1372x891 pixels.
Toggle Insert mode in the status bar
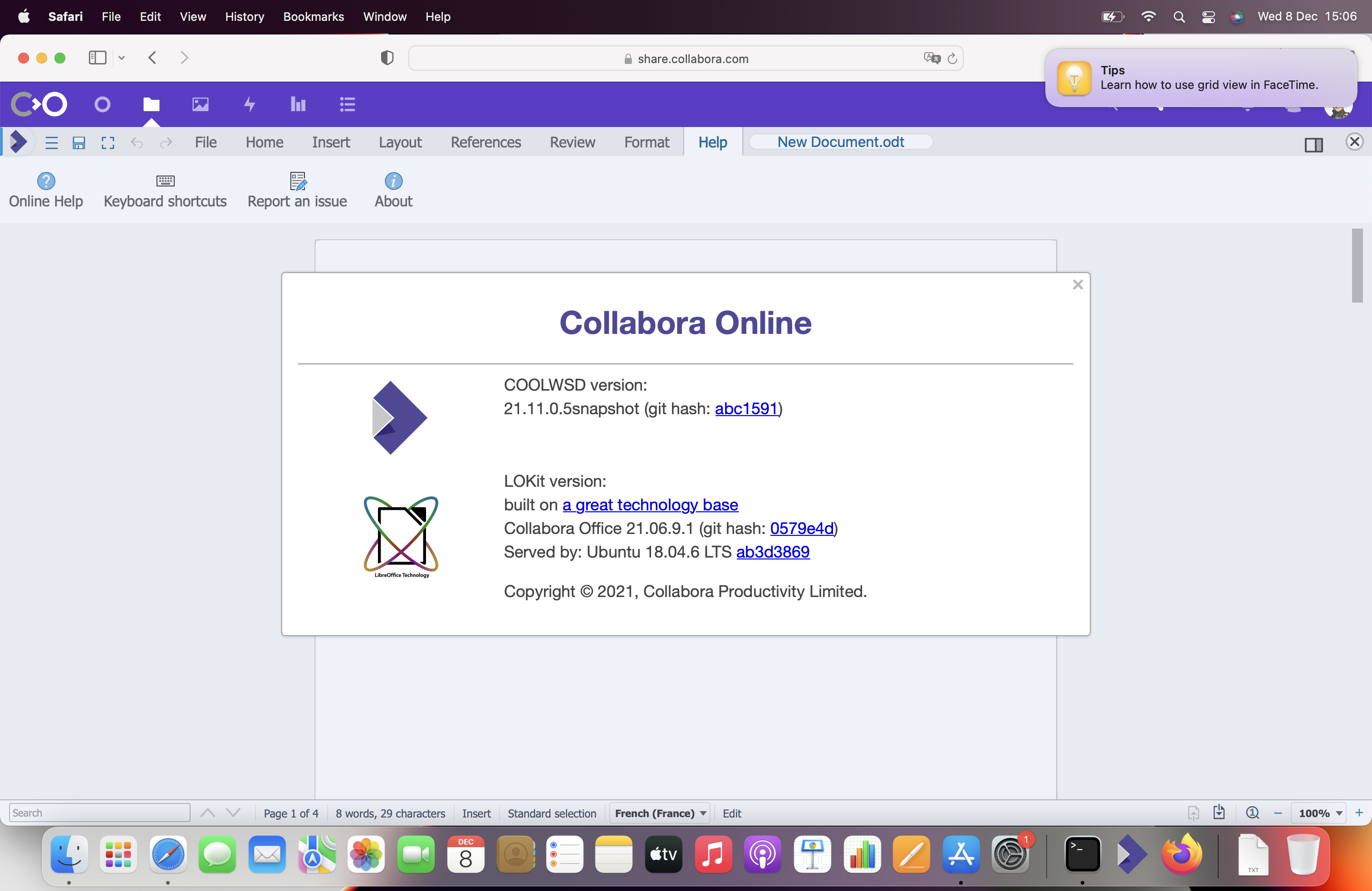coord(476,813)
